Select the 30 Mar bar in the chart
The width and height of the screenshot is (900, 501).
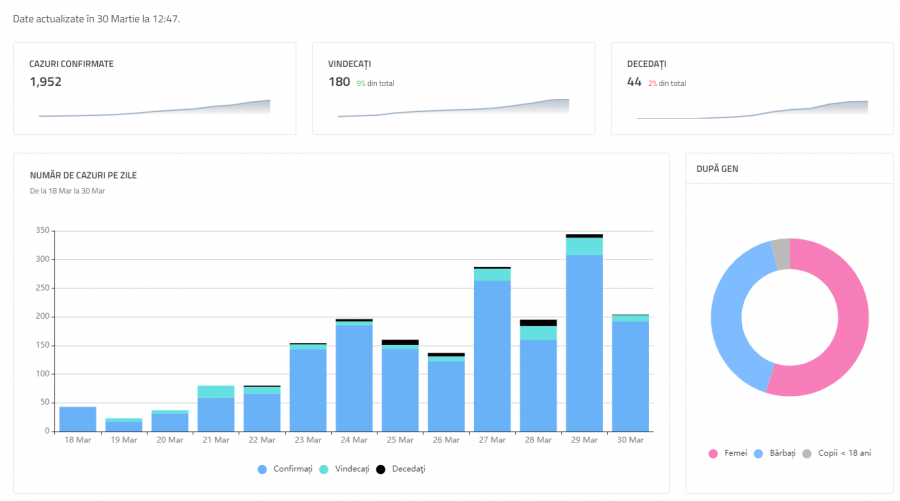(x=630, y=376)
